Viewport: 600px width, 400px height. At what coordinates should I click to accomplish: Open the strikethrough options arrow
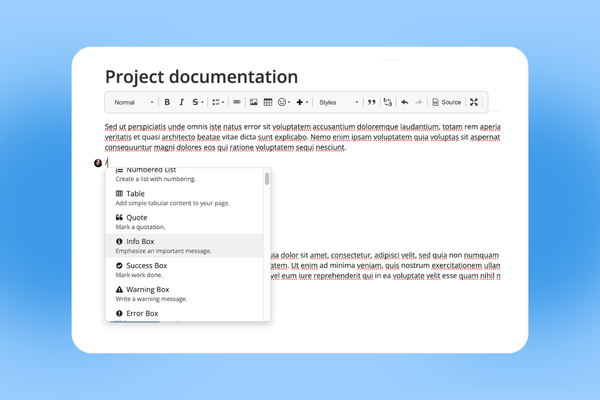(202, 102)
